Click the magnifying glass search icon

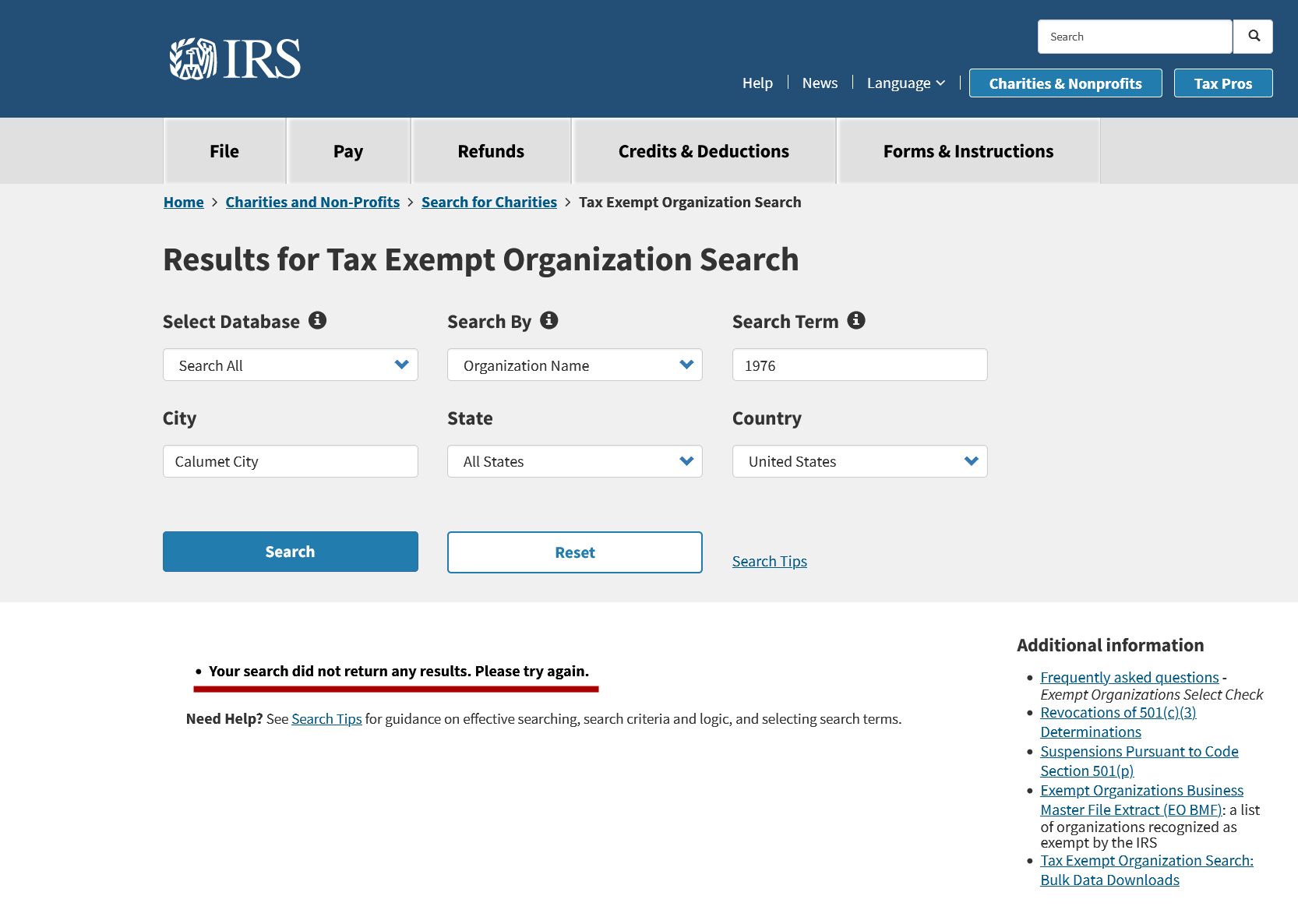(1254, 37)
